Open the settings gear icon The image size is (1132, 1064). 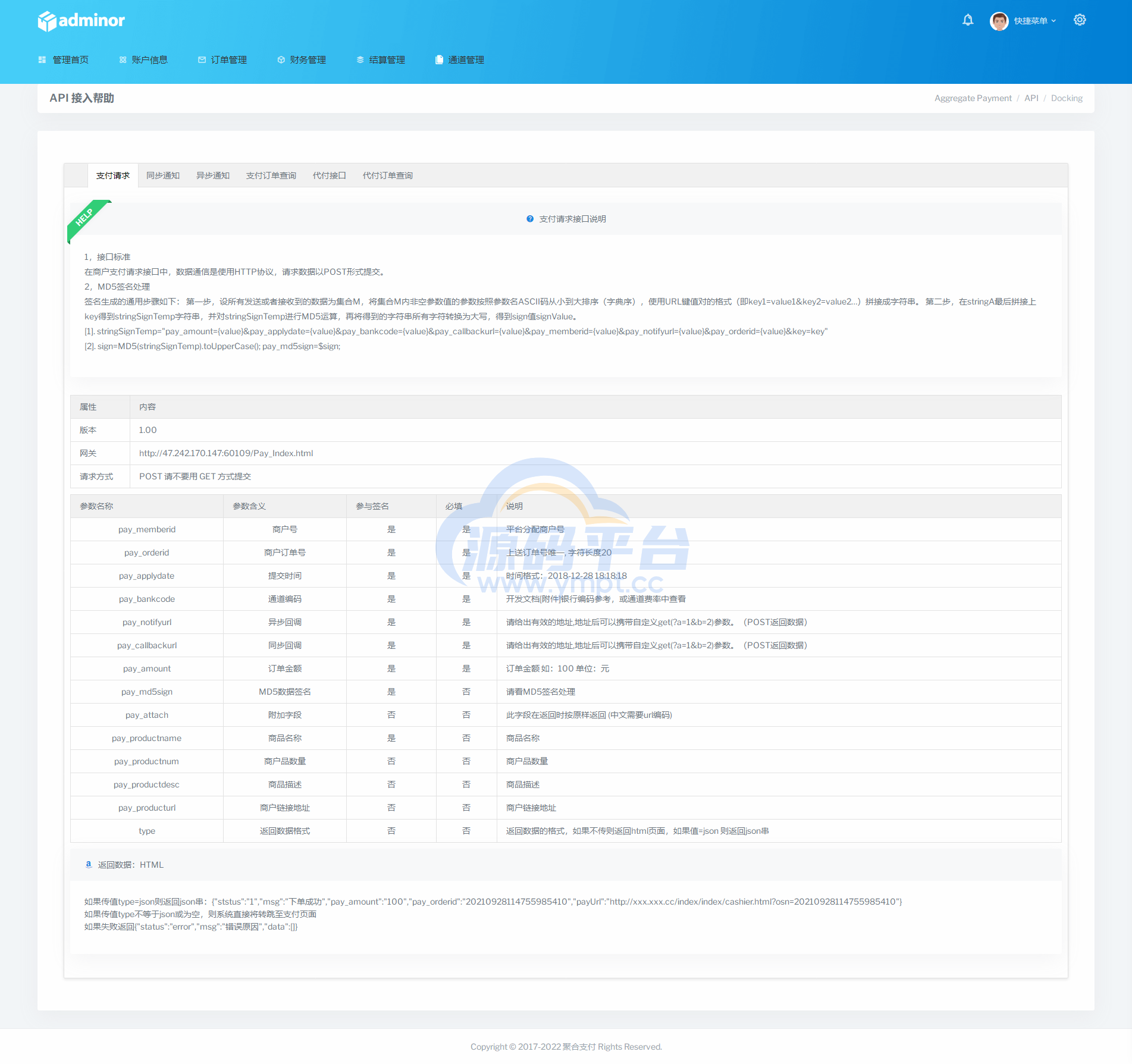pos(1080,20)
